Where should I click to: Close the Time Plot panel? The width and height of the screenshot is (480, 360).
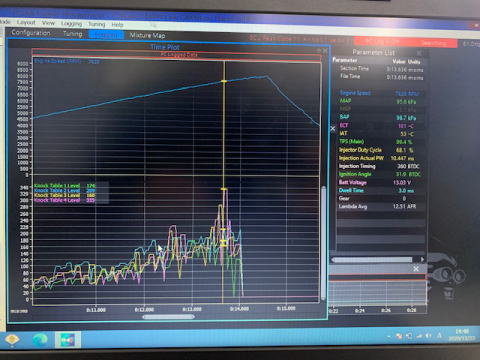point(325,51)
